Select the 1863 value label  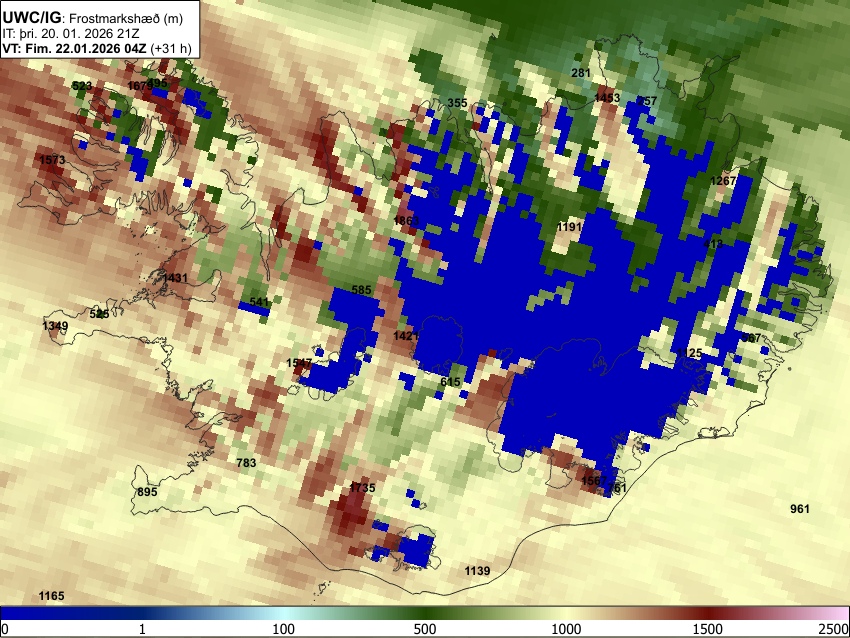coord(407,220)
